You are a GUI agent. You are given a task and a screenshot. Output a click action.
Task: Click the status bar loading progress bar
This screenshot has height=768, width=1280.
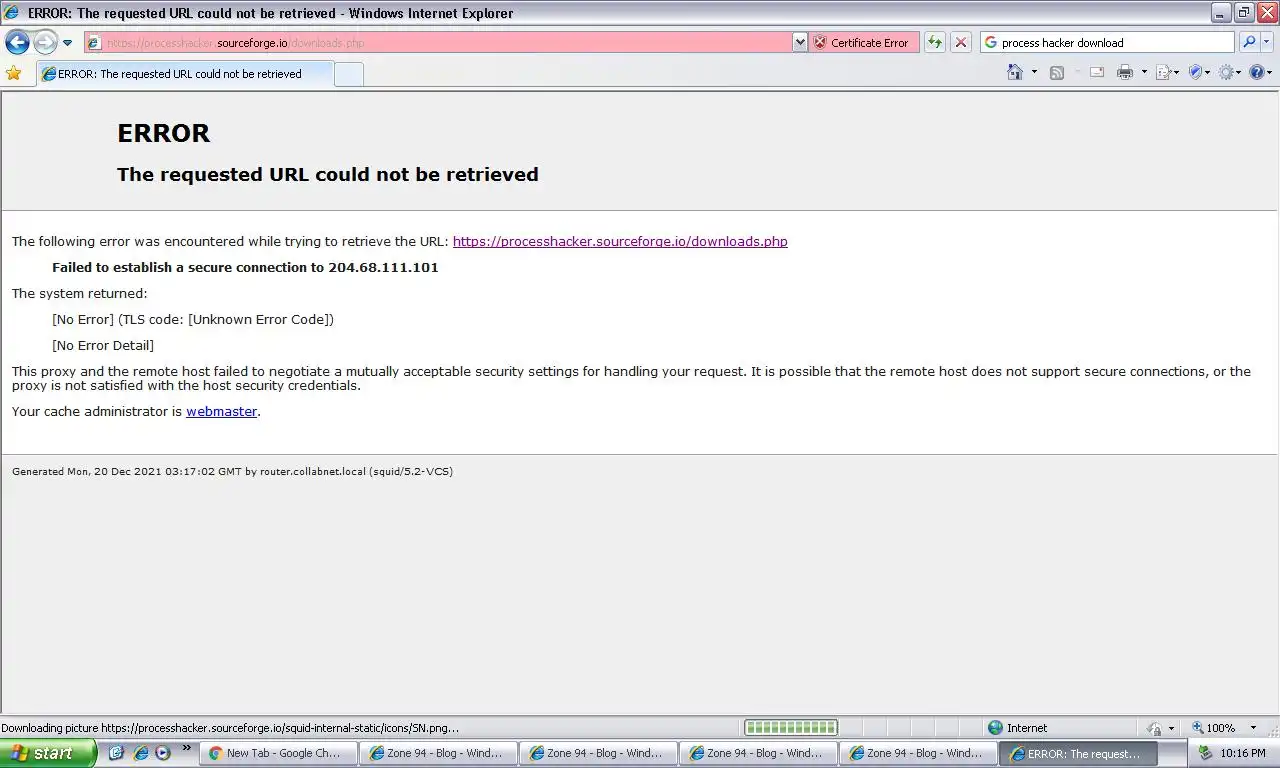pos(791,728)
